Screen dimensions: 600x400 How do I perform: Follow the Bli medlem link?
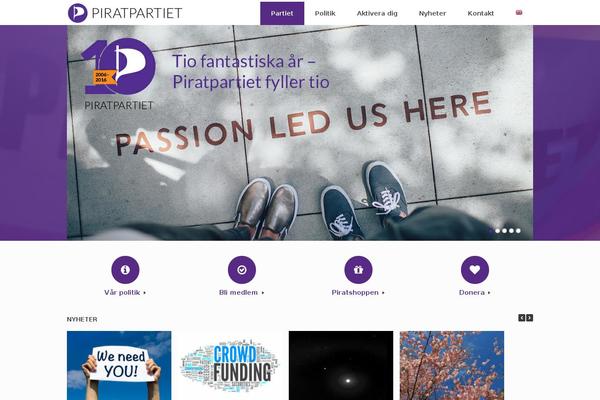pyautogui.click(x=241, y=292)
